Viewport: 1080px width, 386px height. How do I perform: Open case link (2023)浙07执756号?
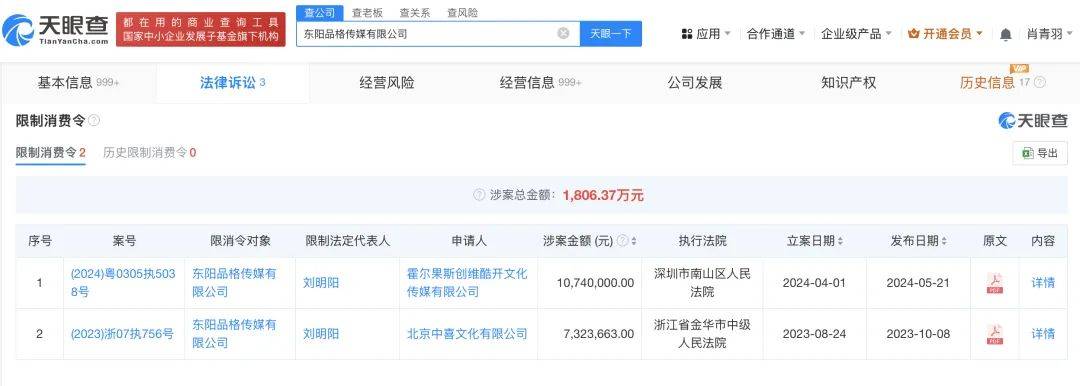point(122,334)
